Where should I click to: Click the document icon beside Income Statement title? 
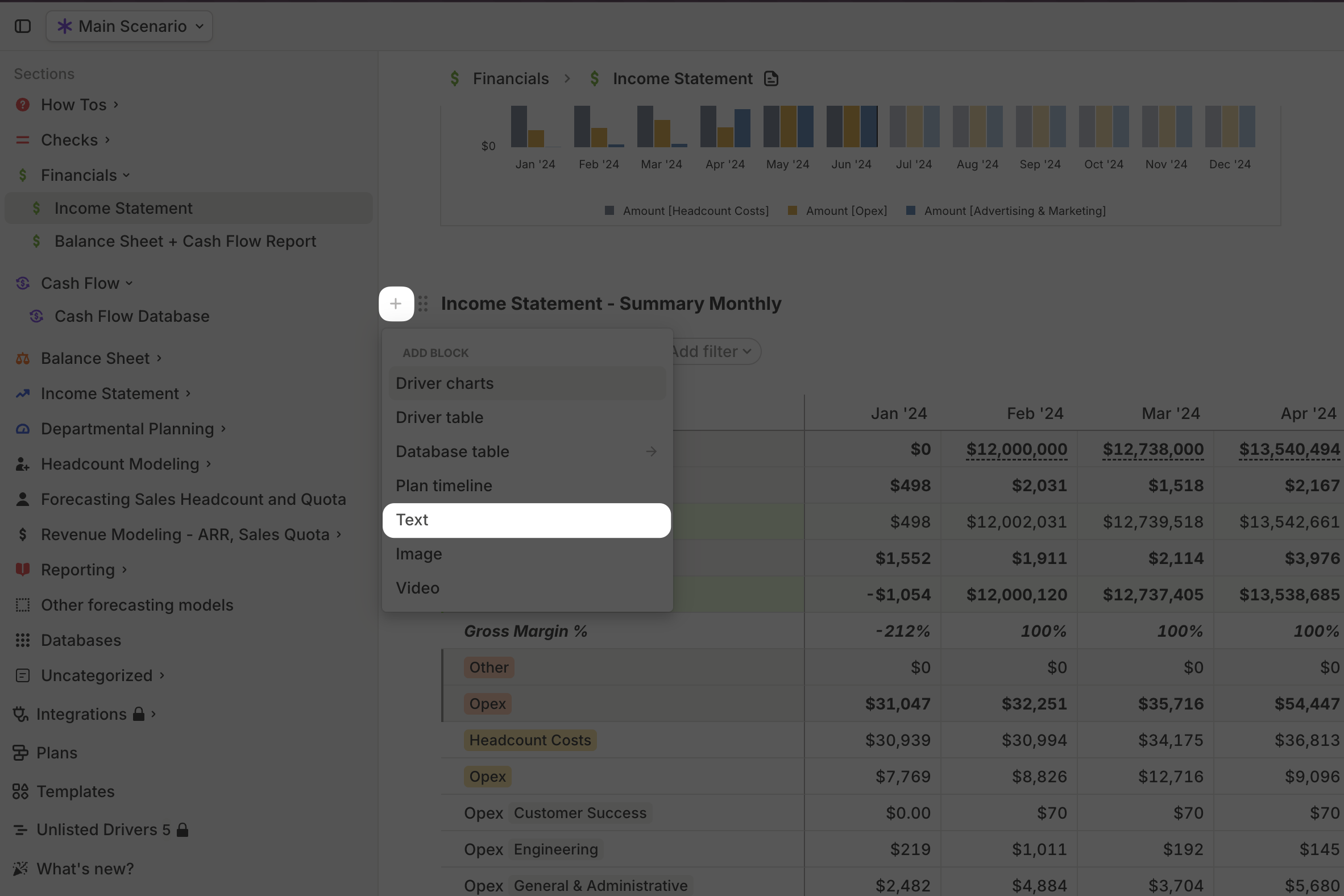771,78
